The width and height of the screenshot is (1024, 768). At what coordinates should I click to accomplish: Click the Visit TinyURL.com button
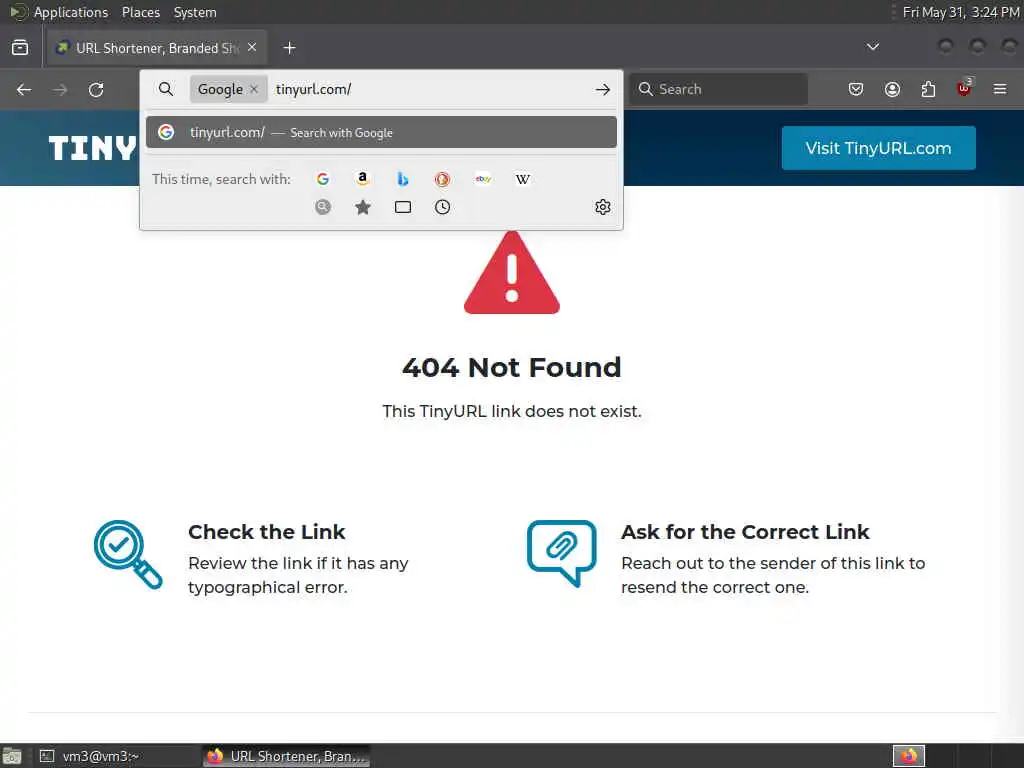878,148
